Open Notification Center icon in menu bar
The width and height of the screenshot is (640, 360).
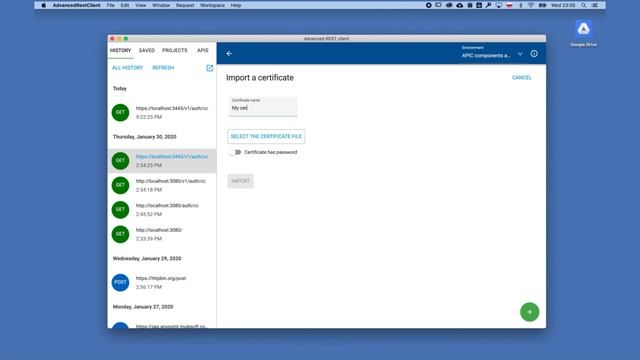595,5
